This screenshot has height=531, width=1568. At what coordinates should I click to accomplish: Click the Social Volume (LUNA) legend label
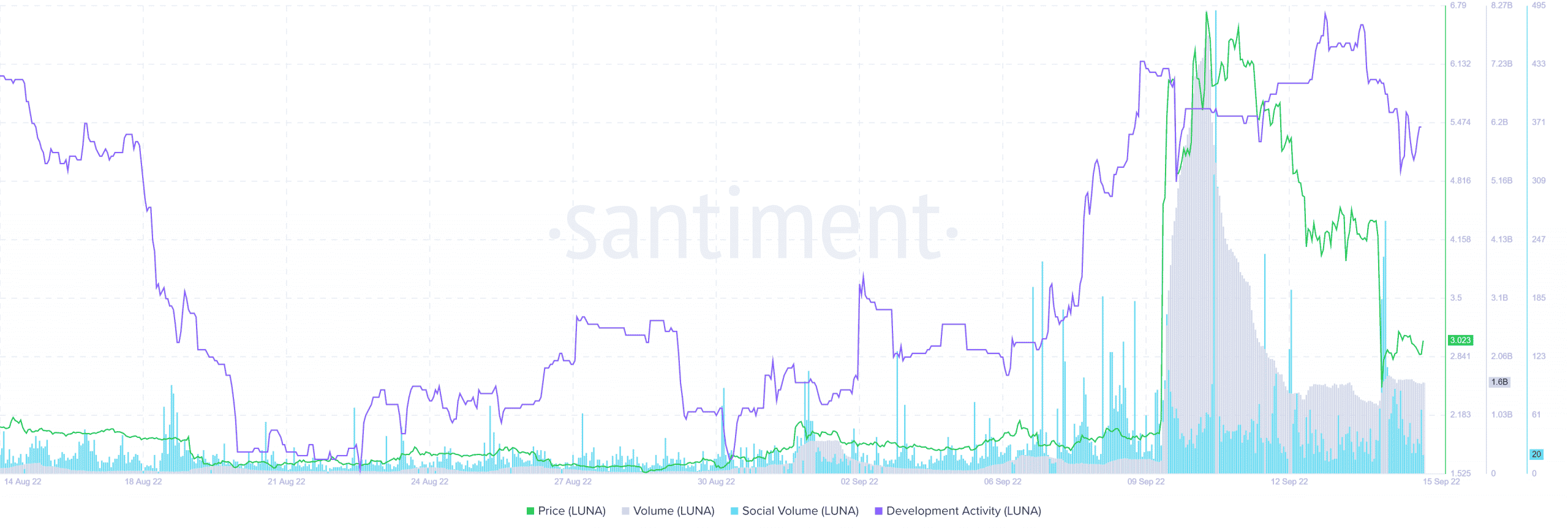click(x=800, y=511)
